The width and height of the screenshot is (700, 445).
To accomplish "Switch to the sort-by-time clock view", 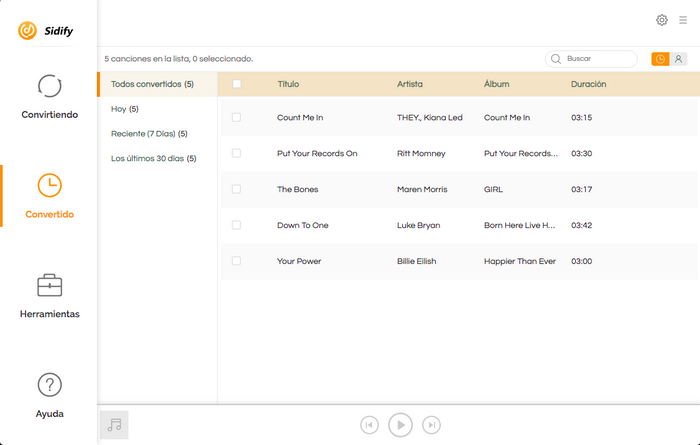I will (660, 59).
